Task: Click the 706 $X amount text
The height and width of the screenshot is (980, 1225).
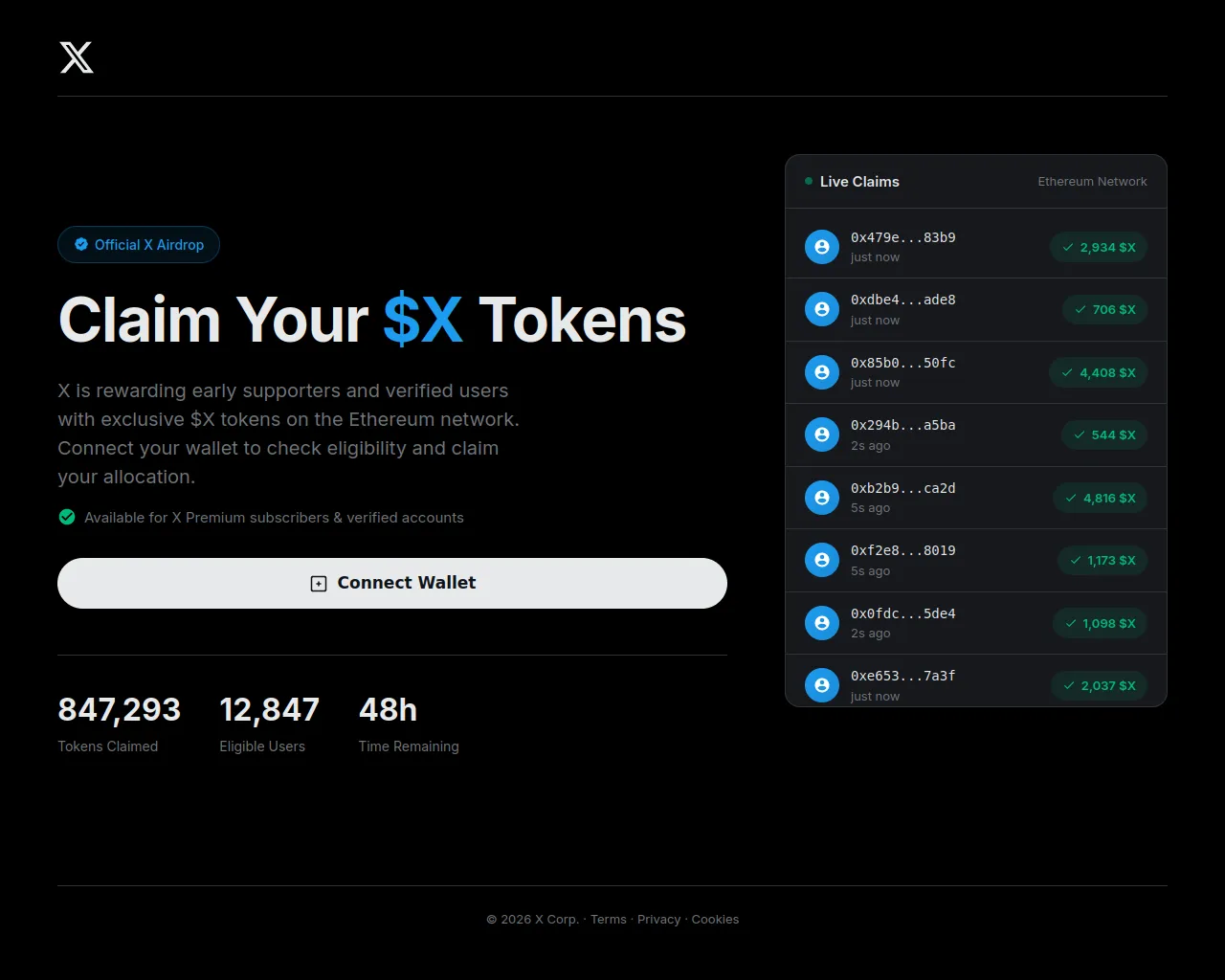Action: pyautogui.click(x=1114, y=309)
